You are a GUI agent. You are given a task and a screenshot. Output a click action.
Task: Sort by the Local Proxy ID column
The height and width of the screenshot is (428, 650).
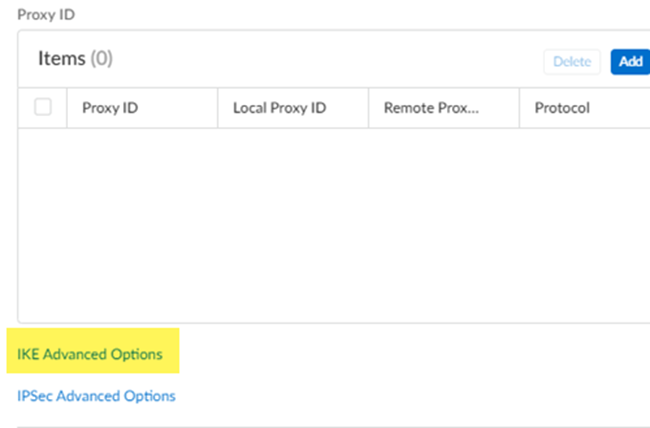pyautogui.click(x=279, y=108)
